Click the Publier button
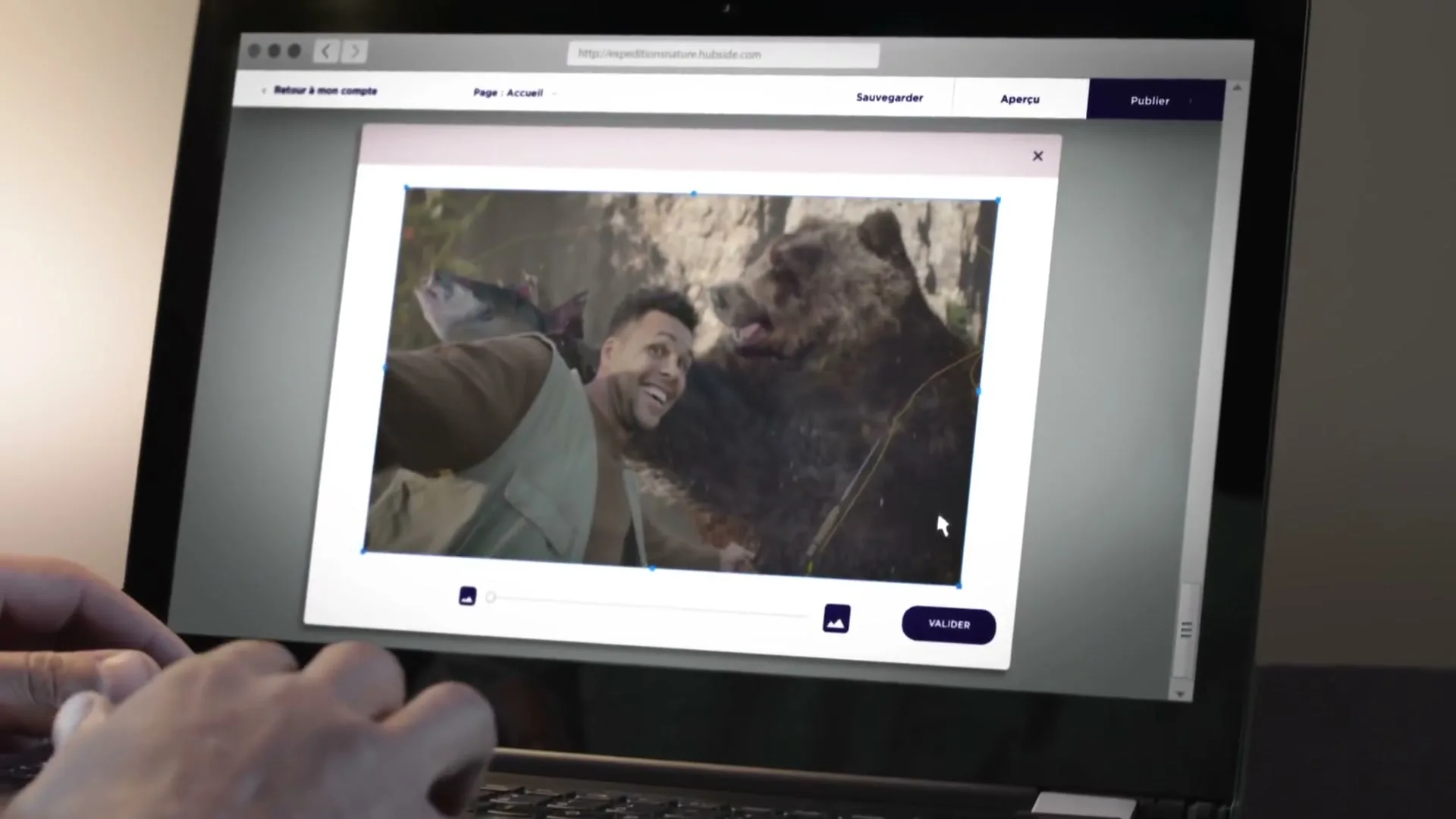The height and width of the screenshot is (819, 1456). click(1155, 100)
